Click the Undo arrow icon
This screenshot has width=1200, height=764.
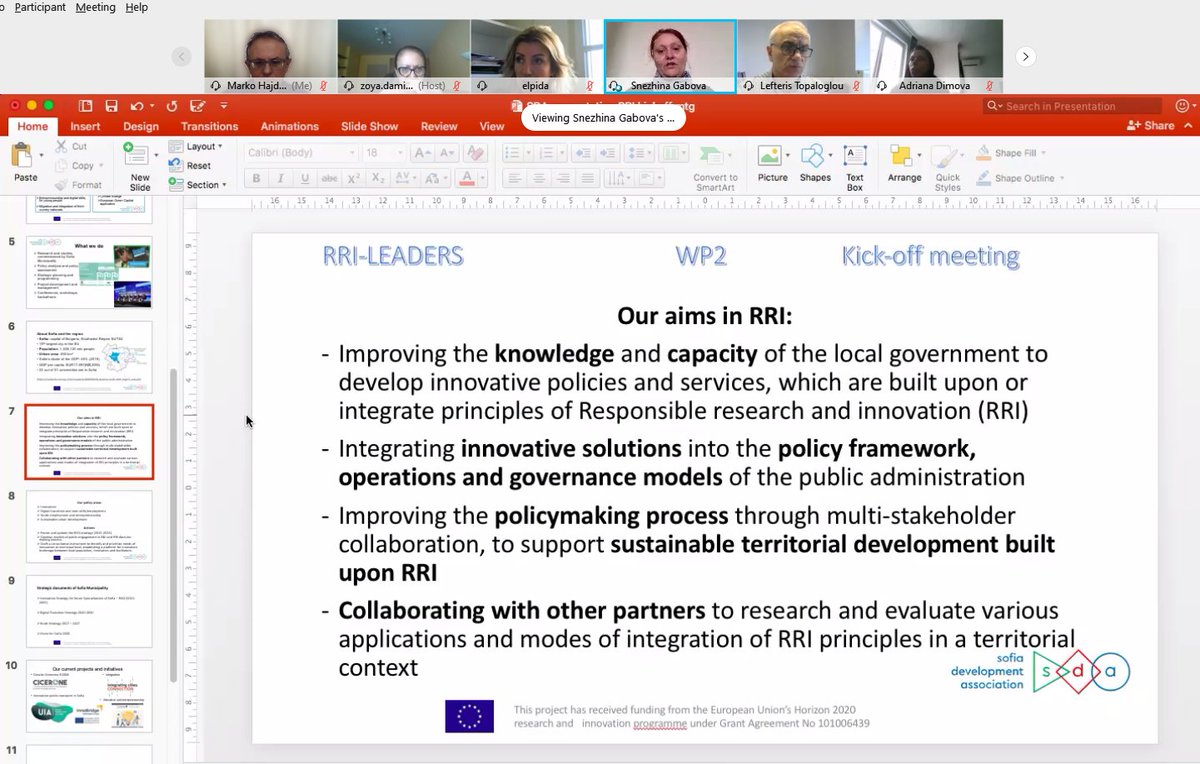tap(136, 106)
